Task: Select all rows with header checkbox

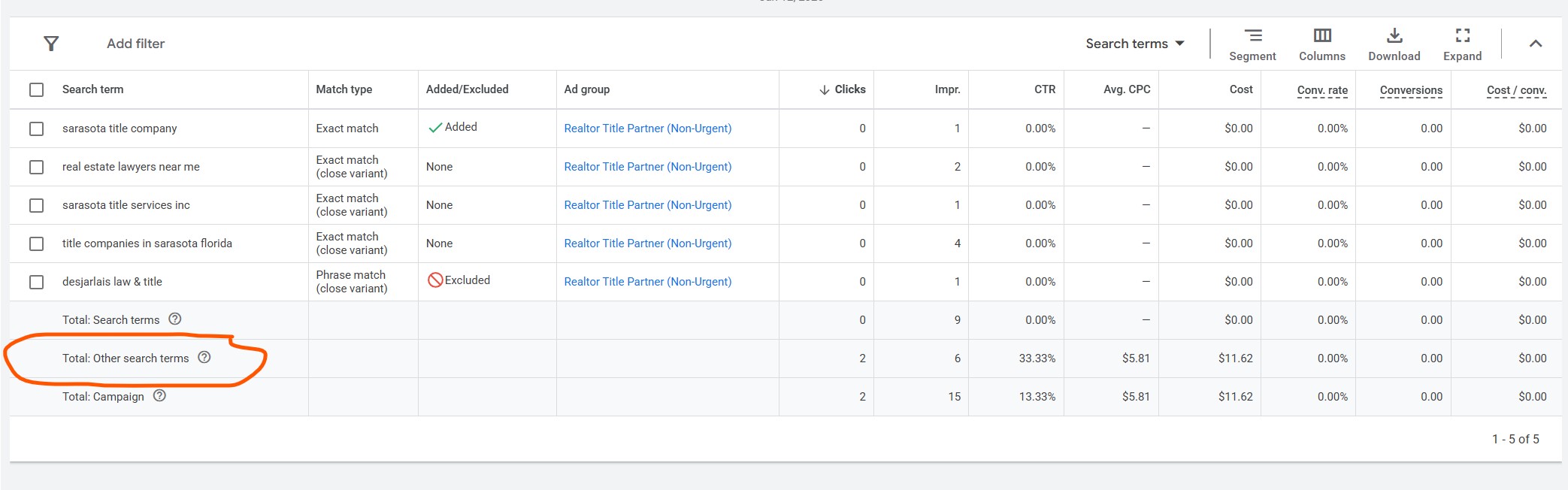Action: [x=36, y=89]
